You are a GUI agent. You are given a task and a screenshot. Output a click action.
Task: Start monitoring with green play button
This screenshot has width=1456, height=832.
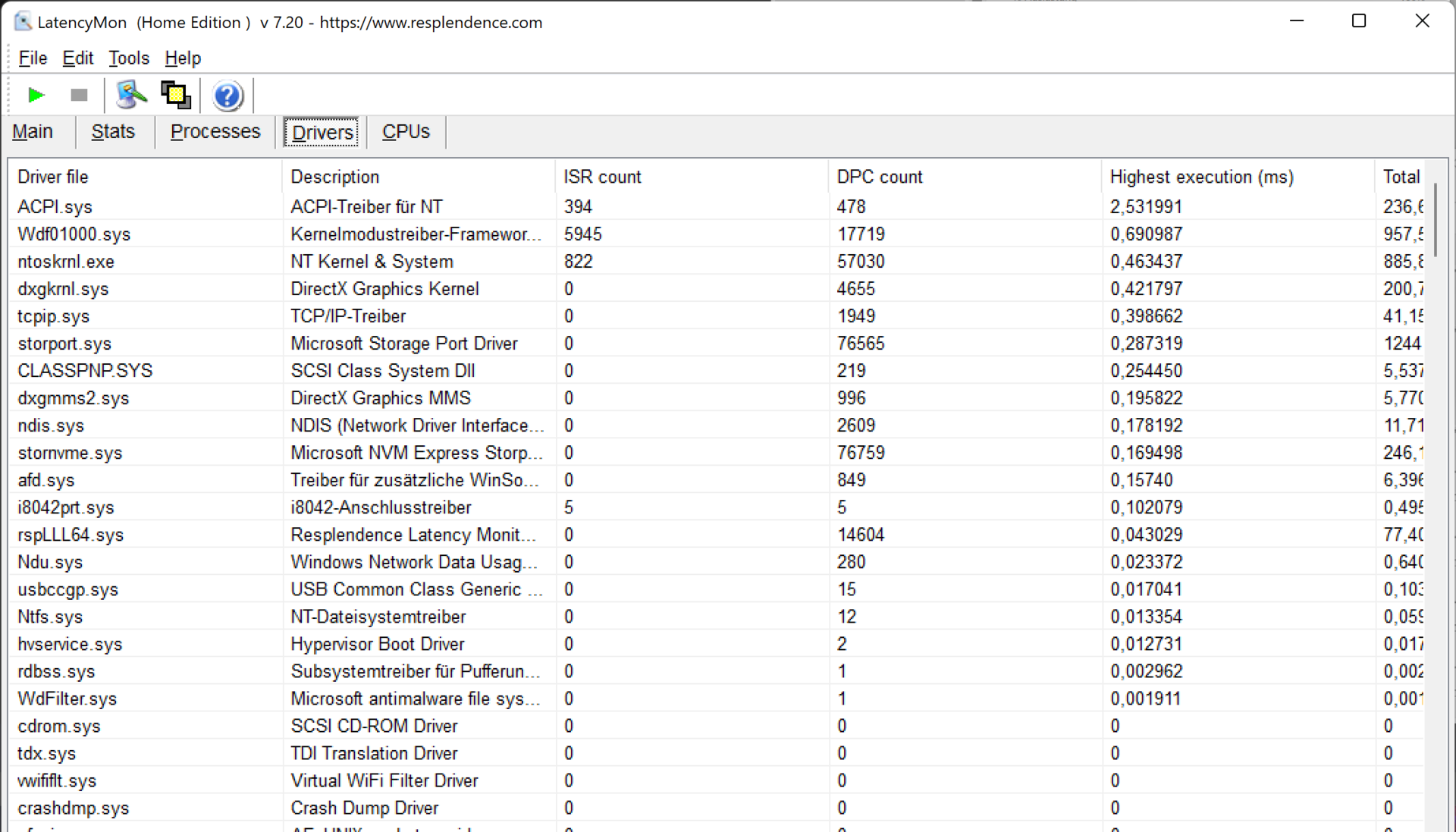36,96
